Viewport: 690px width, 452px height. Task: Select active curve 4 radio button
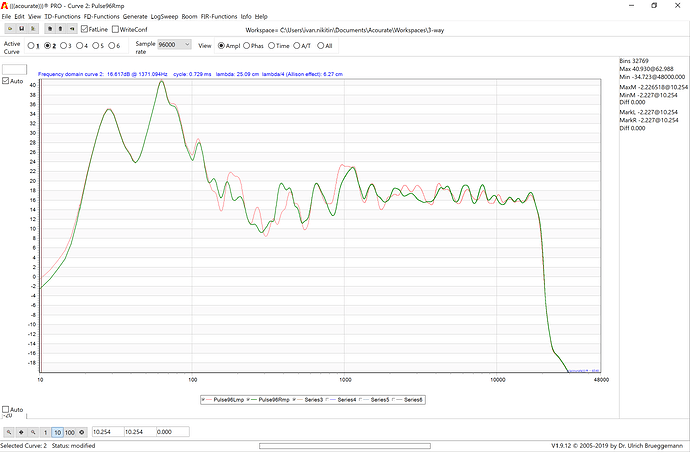tap(80, 45)
